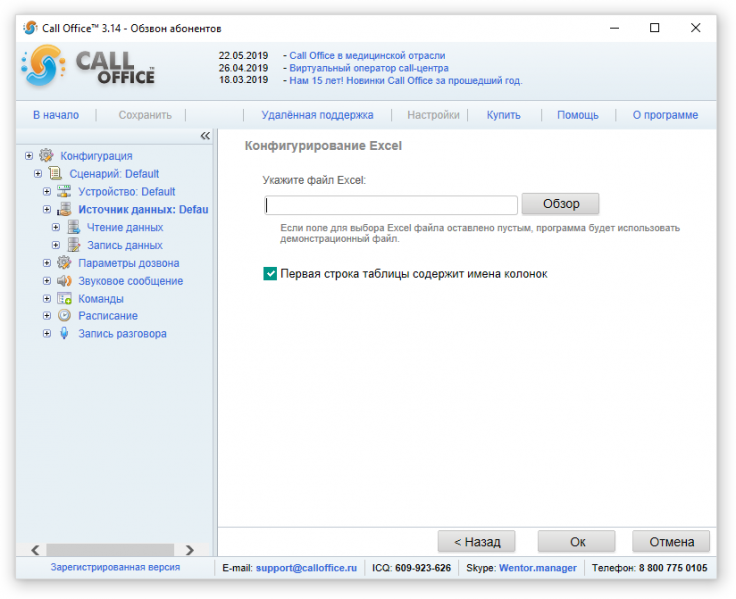Maximize the Call Office window
The width and height of the screenshot is (736, 599).
click(x=654, y=28)
